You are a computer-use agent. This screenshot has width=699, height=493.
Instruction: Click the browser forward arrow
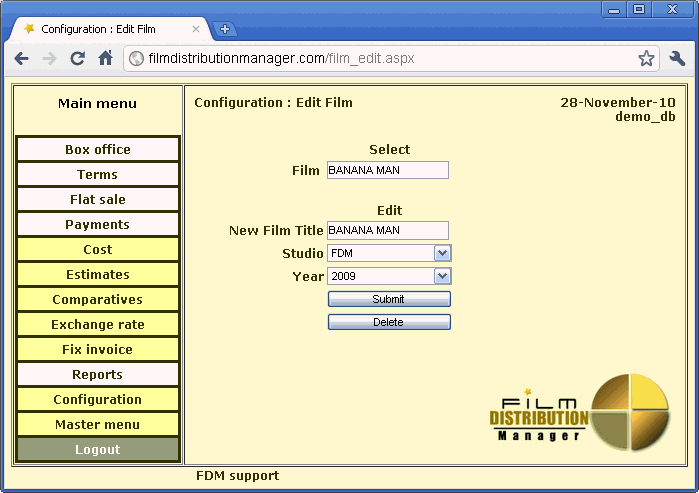49,59
